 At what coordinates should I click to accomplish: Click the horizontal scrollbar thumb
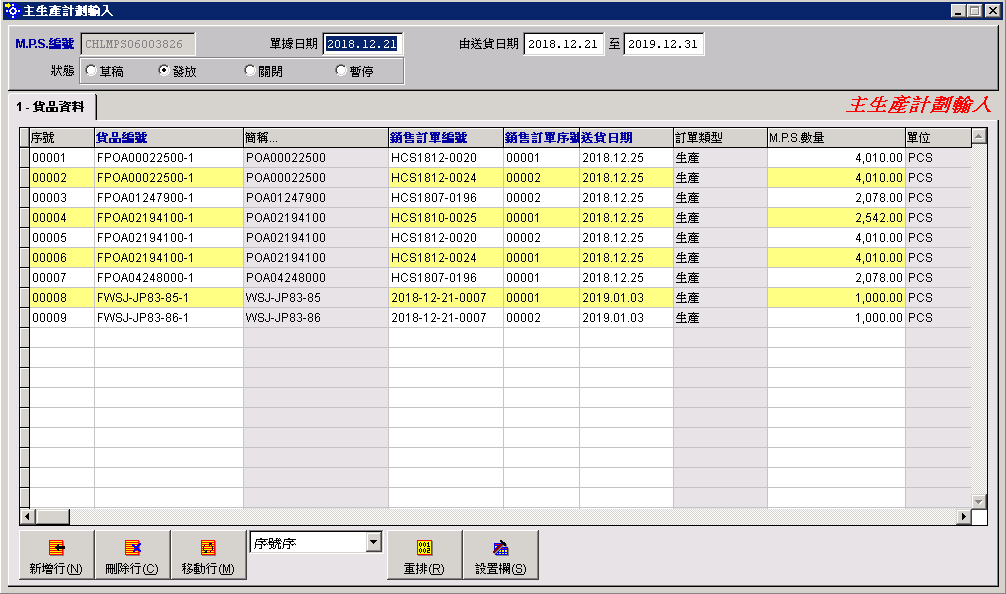pos(53,516)
